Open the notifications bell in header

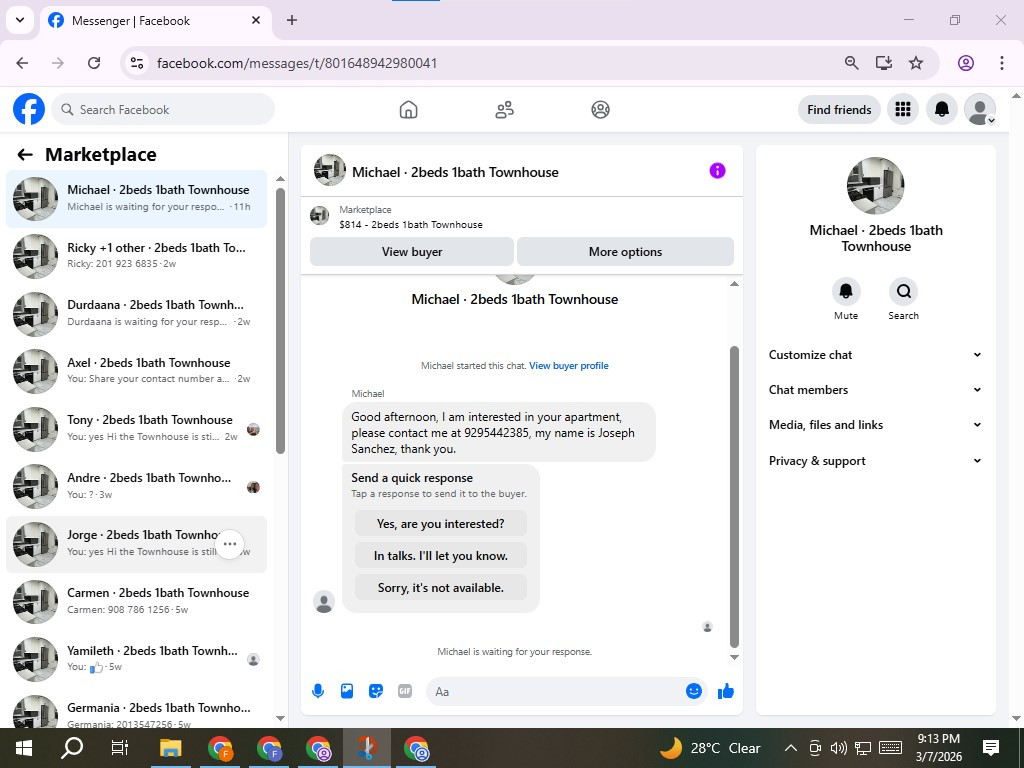click(x=942, y=109)
